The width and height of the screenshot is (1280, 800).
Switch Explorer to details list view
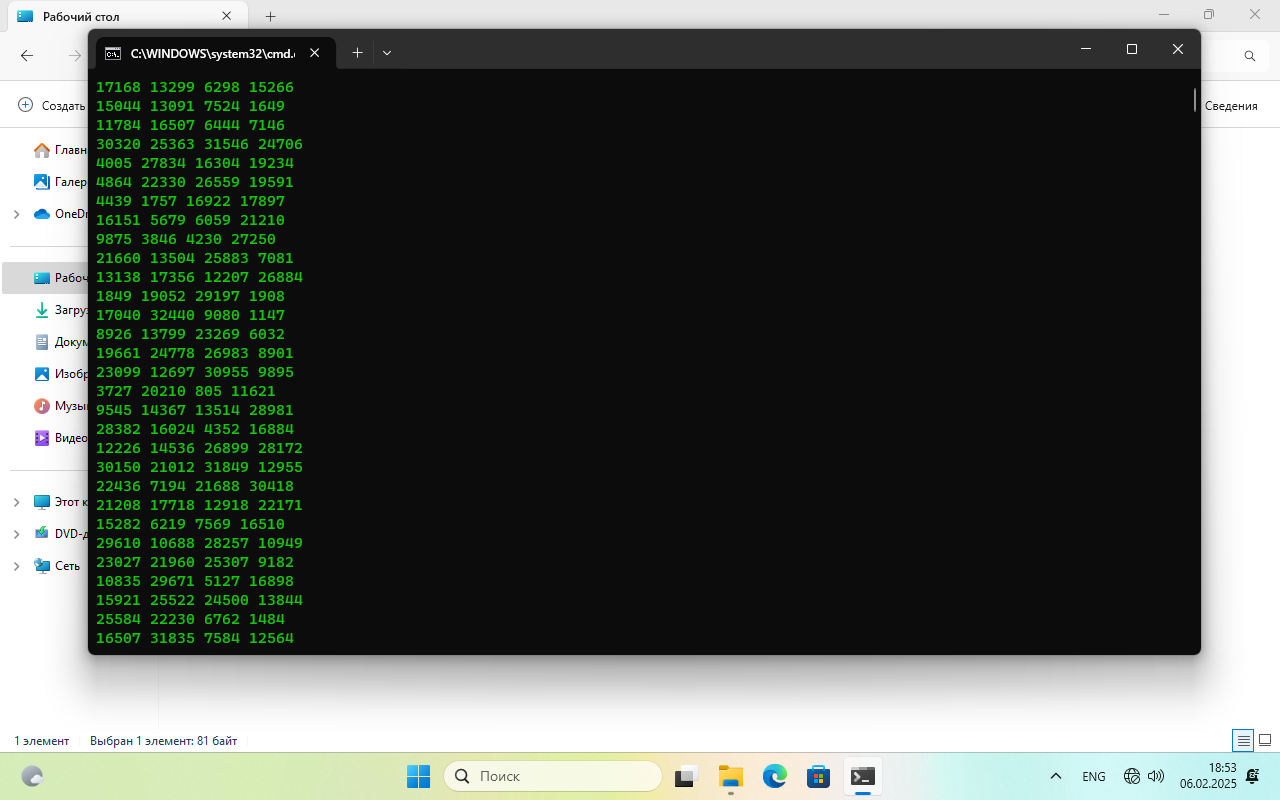tap(1243, 741)
